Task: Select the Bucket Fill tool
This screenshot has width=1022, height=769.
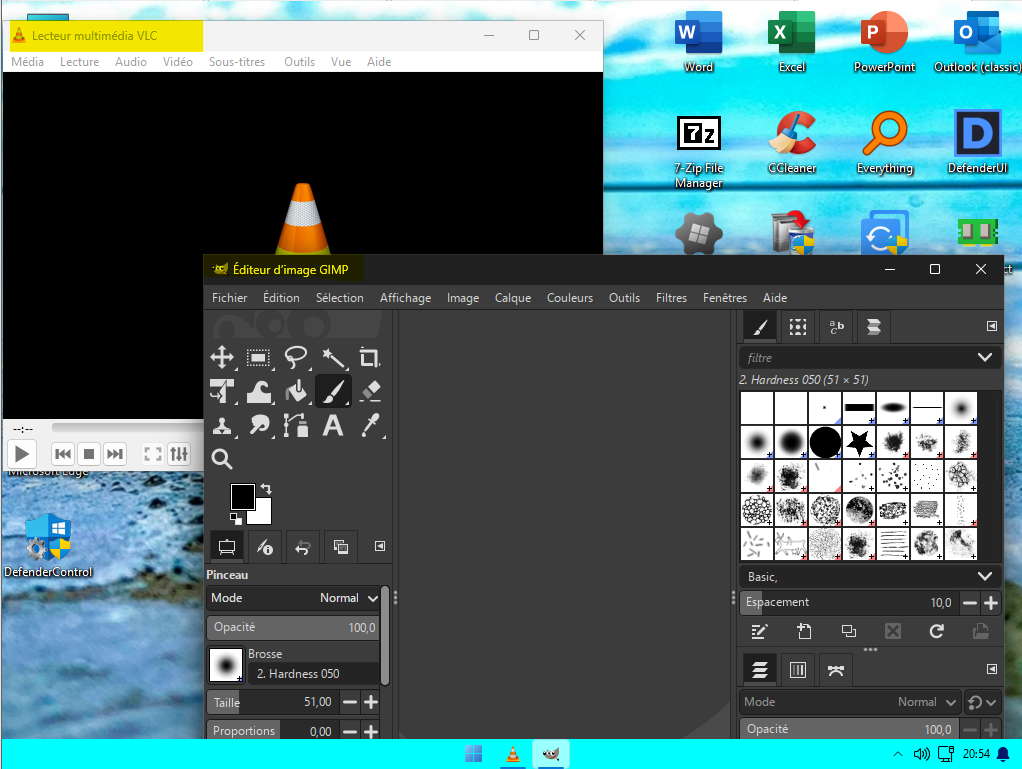Action: [296, 391]
